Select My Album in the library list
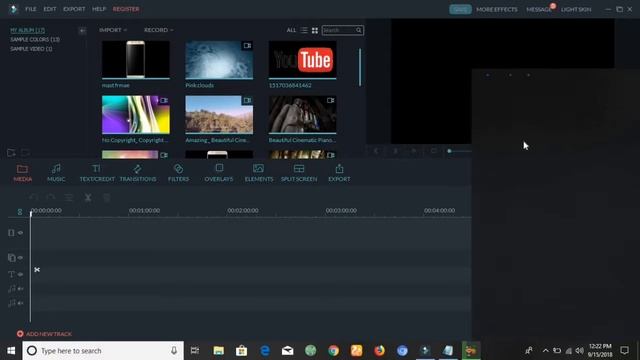The image size is (640, 360). click(x=27, y=30)
